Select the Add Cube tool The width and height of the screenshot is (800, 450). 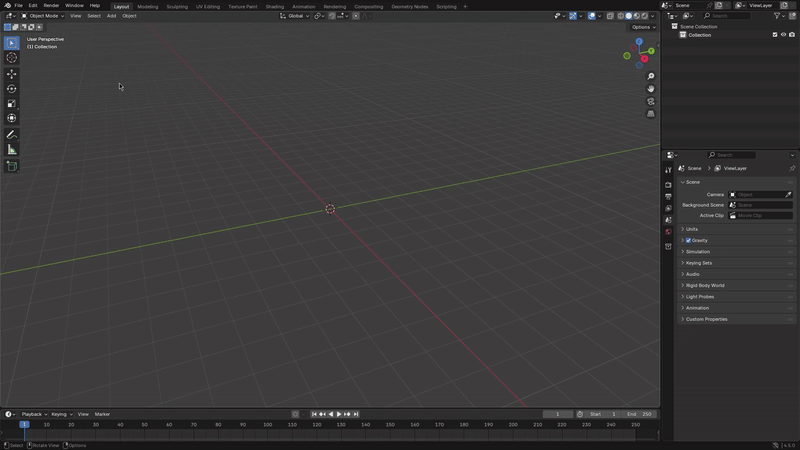point(11,166)
